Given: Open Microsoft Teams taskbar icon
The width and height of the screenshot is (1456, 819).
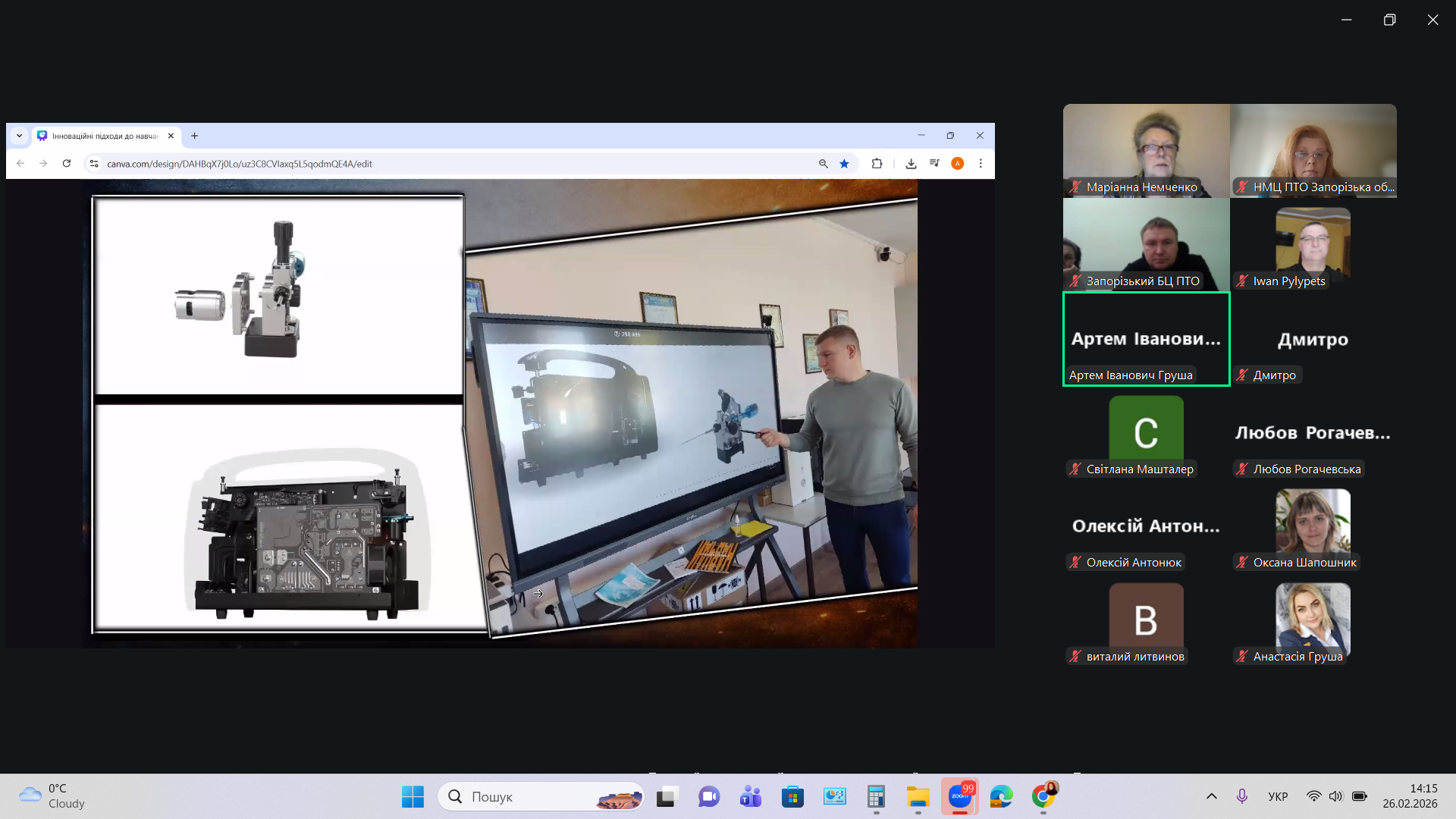Looking at the screenshot, I should 751,796.
